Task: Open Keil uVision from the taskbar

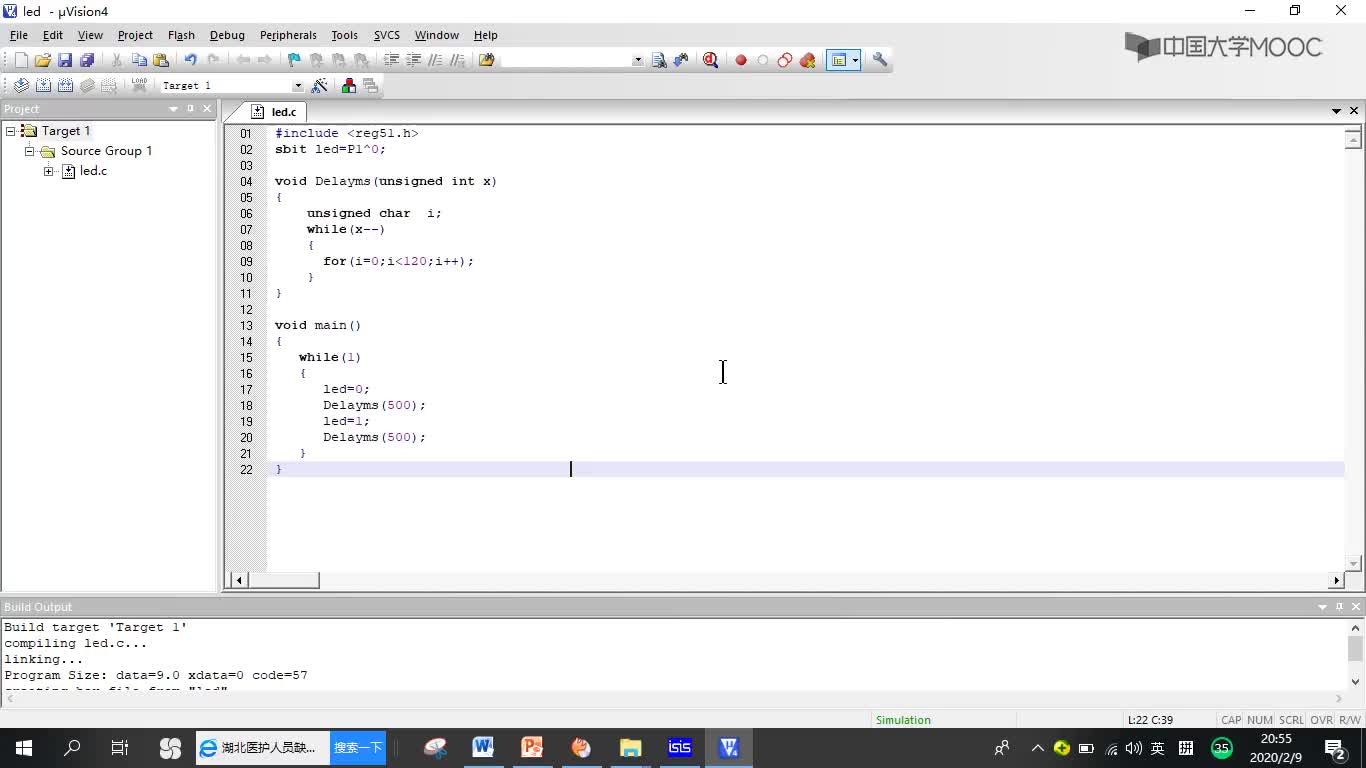Action: tap(728, 748)
